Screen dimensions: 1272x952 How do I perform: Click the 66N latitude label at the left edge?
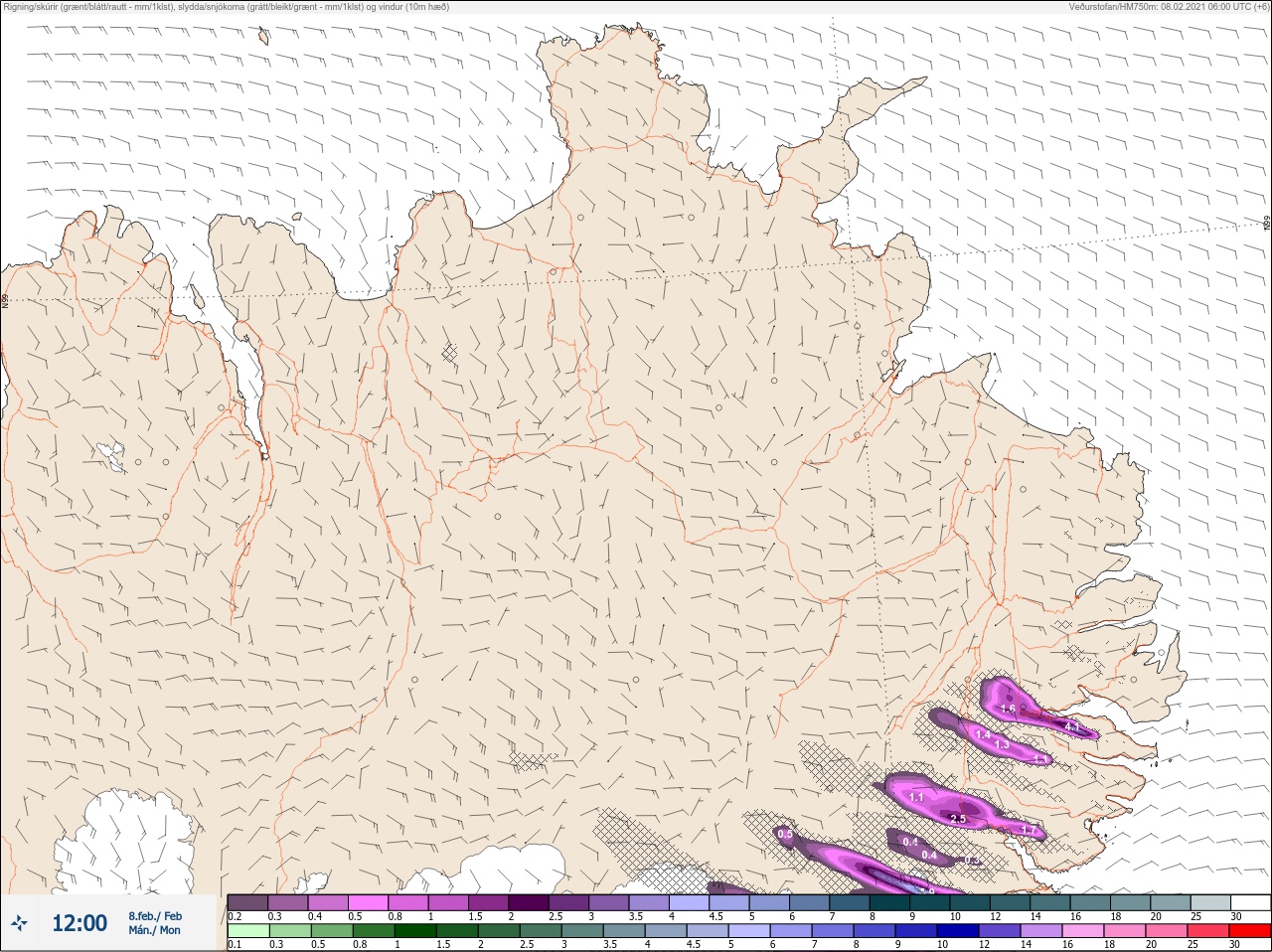click(x=5, y=300)
